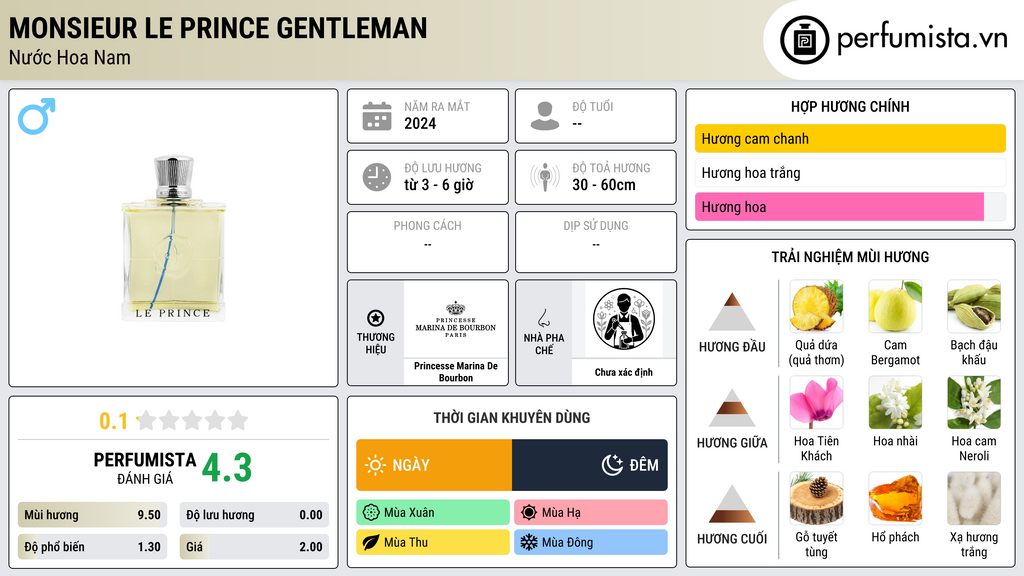Viewport: 1024px width, 576px height.
Task: Click the Độ lưu hương 0.00 score bar
Action: tap(254, 515)
